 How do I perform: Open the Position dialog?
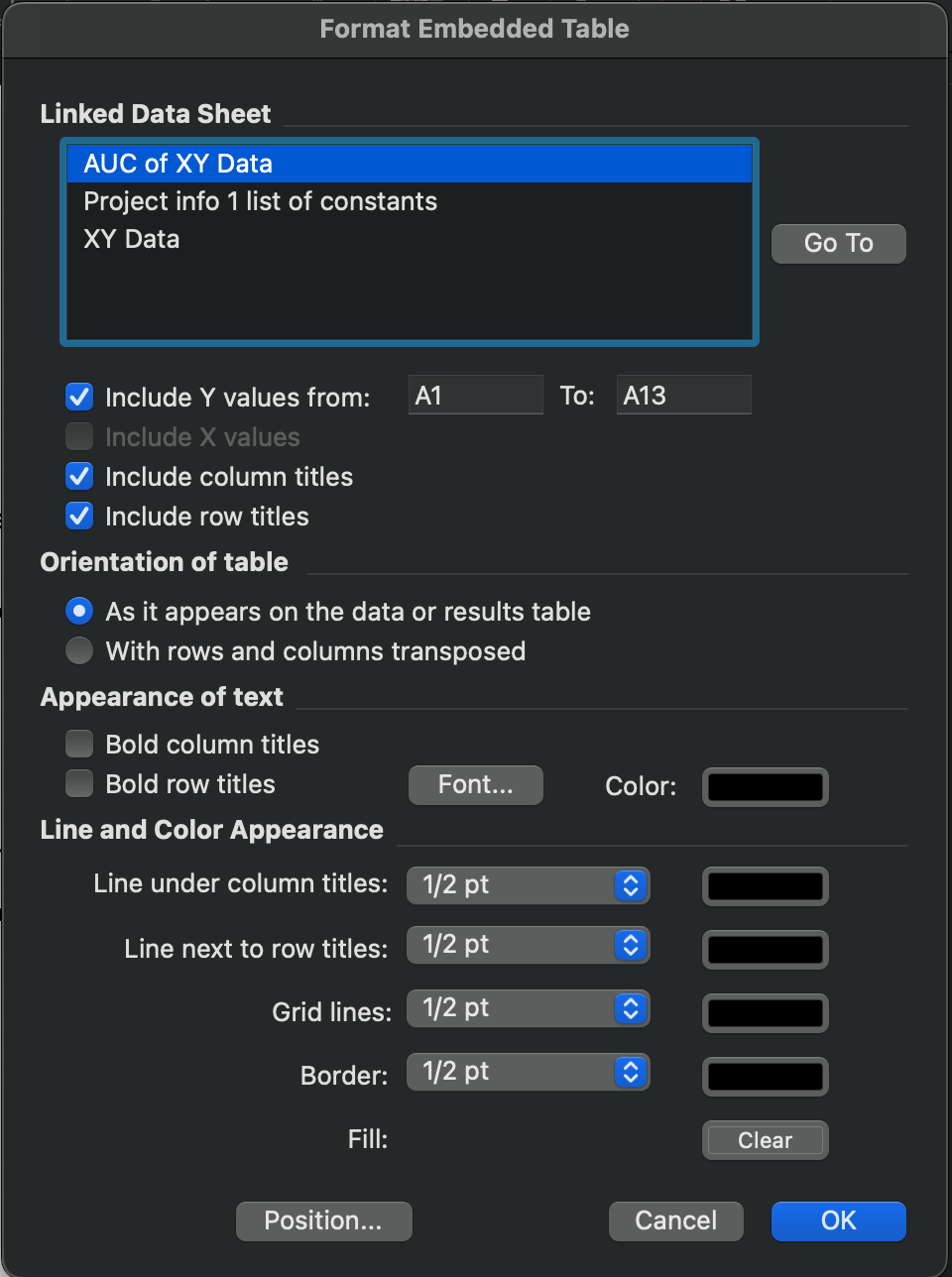tap(323, 1220)
